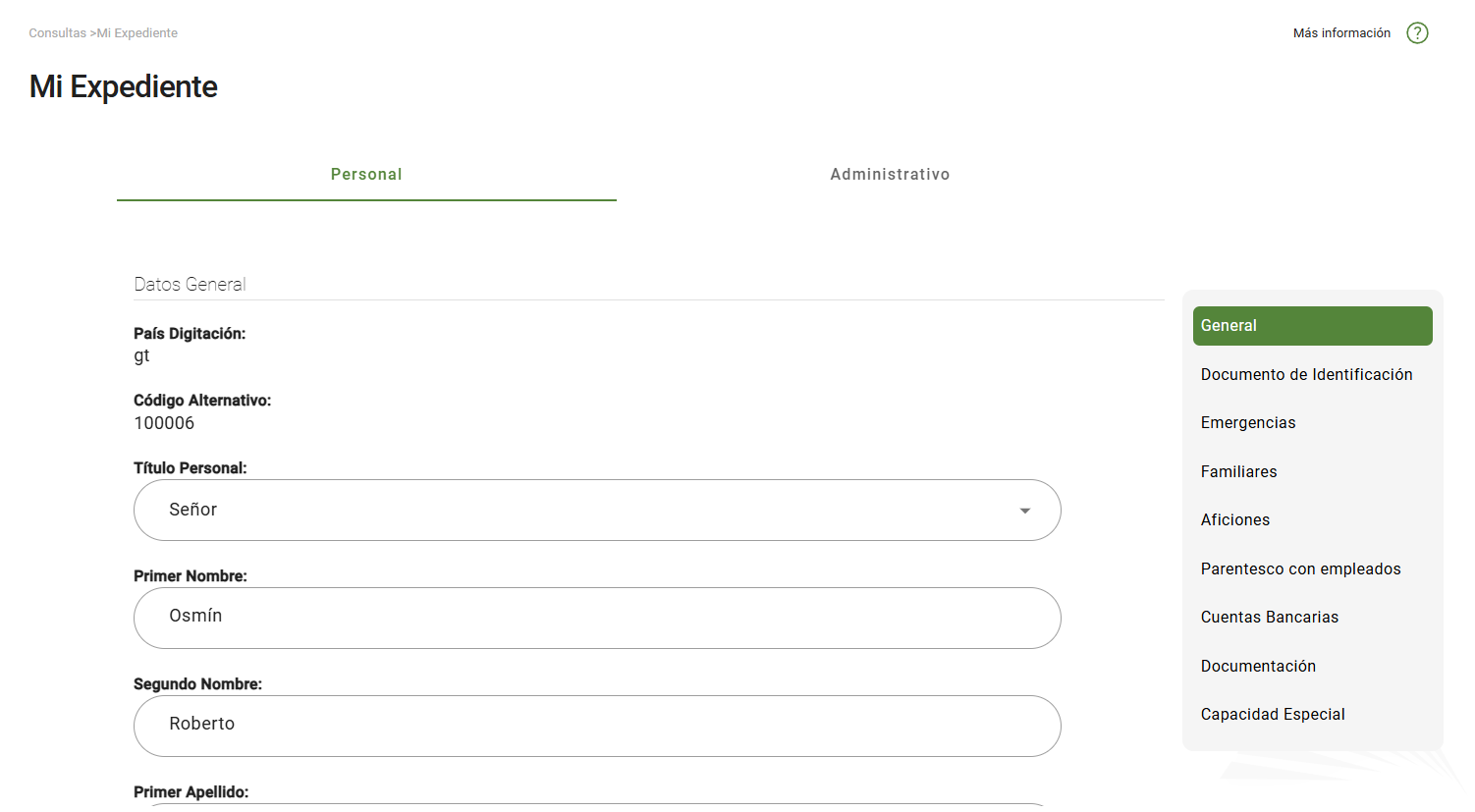
Task: Select the Personal tab
Action: pyautogui.click(x=366, y=174)
